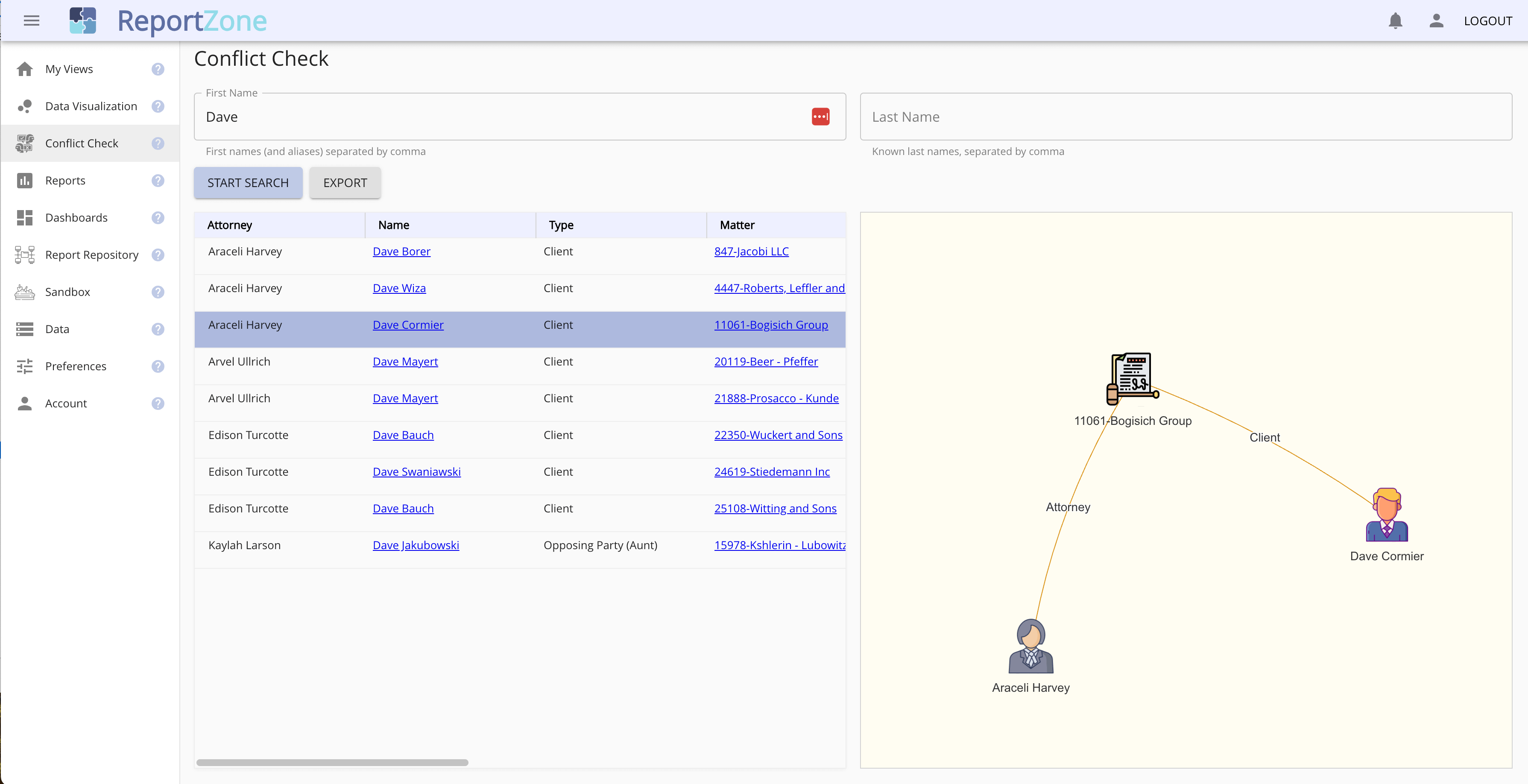Open Data Visualization menu item
1528x784 pixels.
click(91, 106)
